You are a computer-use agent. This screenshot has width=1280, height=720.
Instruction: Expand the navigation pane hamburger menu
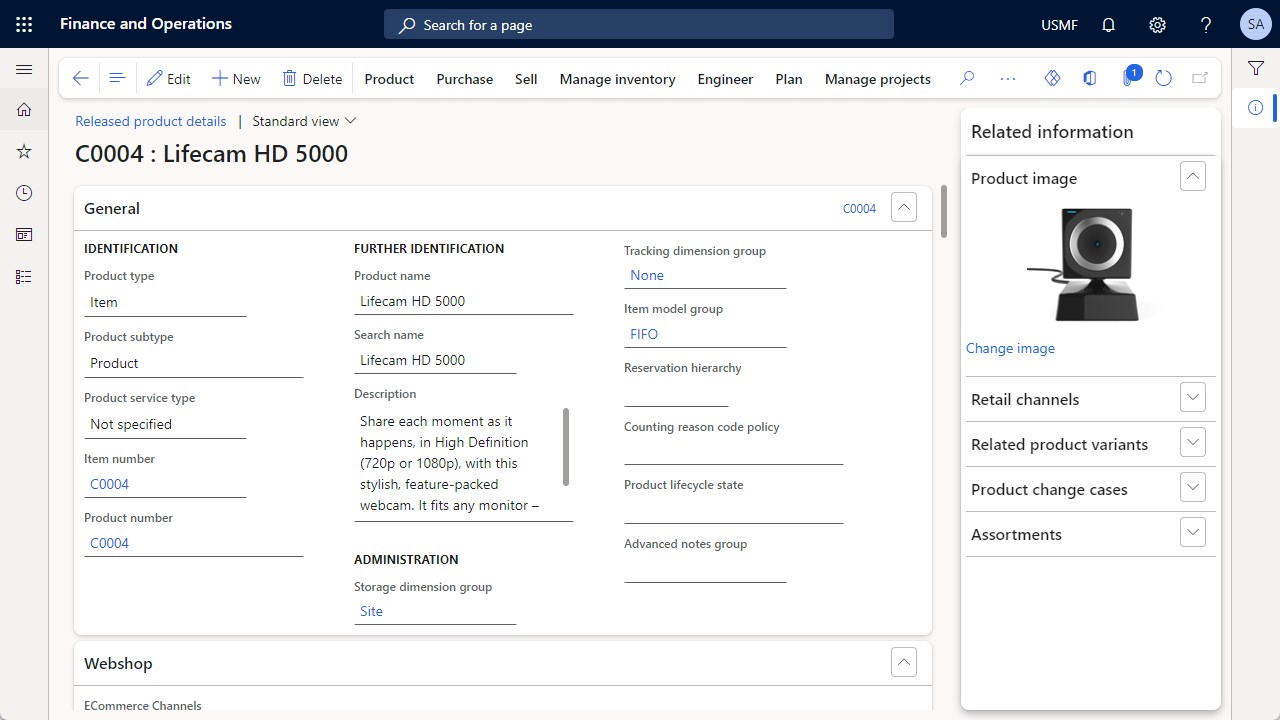click(24, 70)
